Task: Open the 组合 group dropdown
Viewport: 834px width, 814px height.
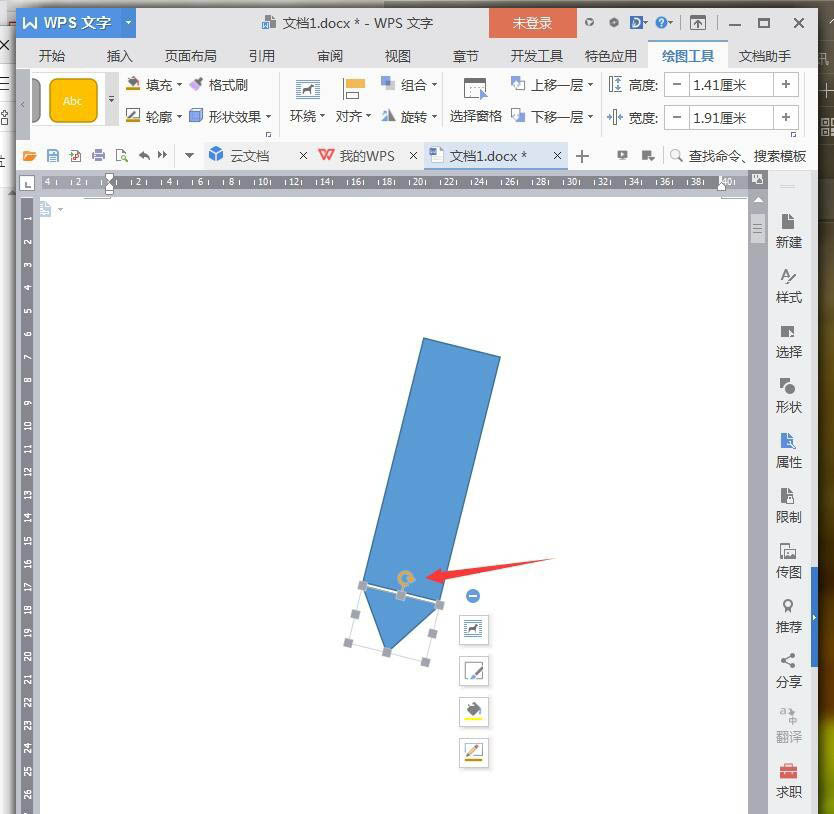Action: click(409, 84)
